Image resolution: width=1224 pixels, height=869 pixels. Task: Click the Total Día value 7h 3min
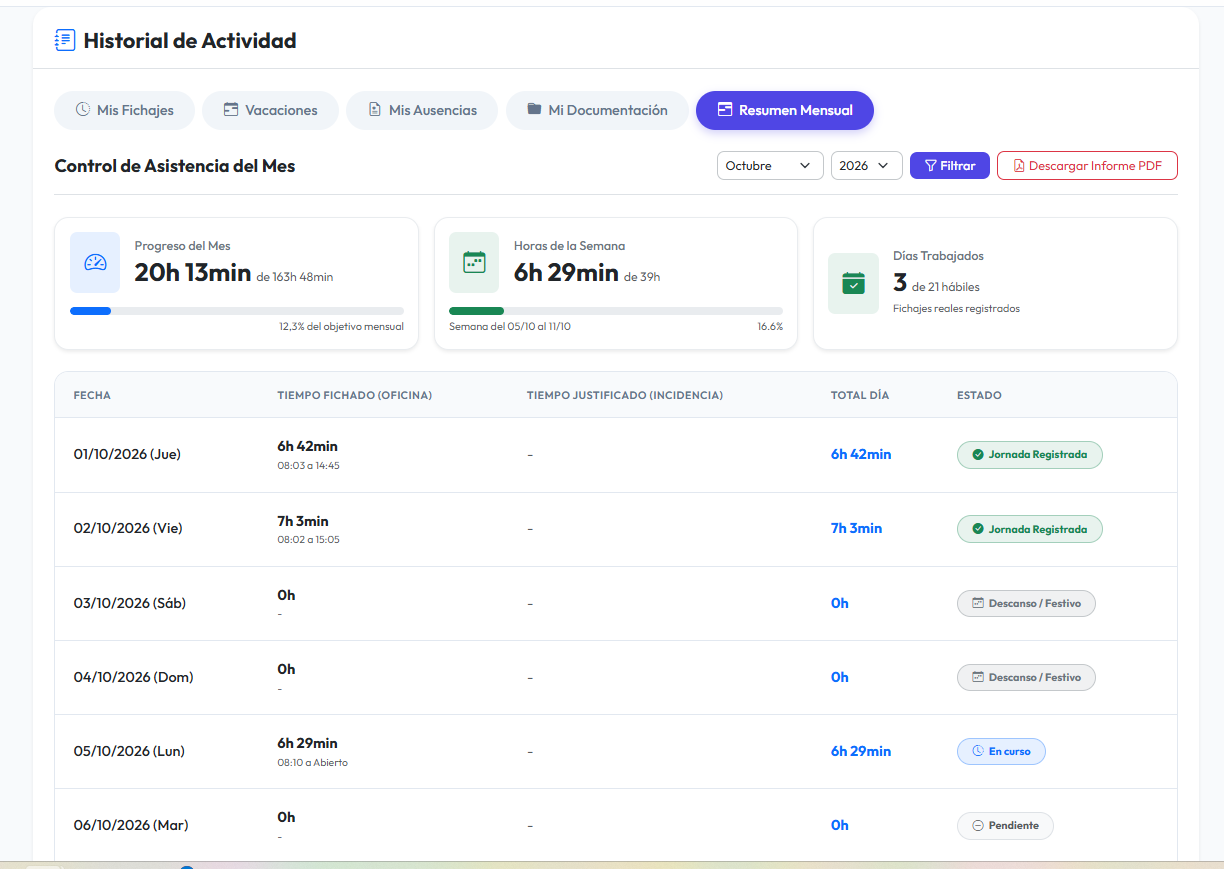tap(857, 528)
